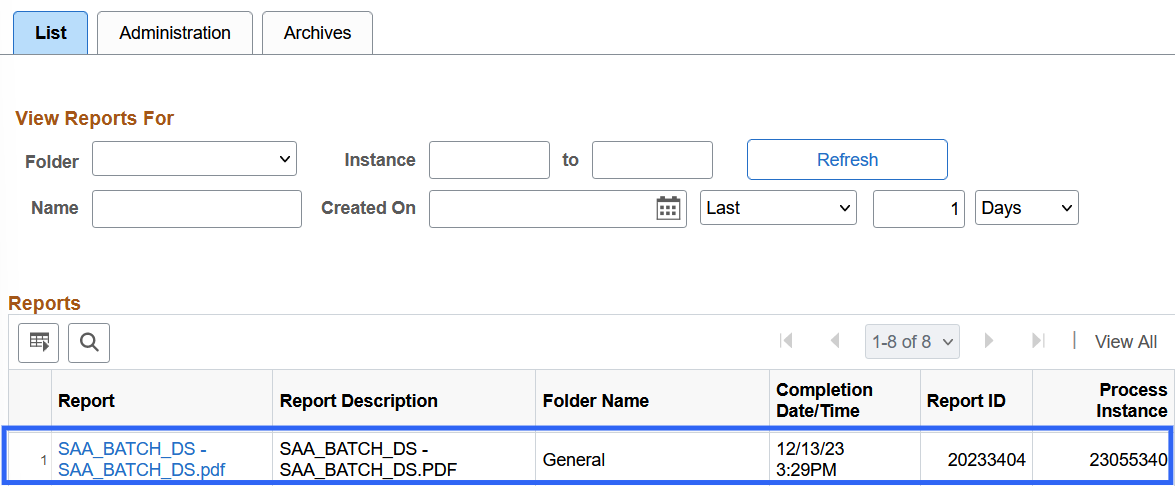Click View All link

tap(1125, 342)
